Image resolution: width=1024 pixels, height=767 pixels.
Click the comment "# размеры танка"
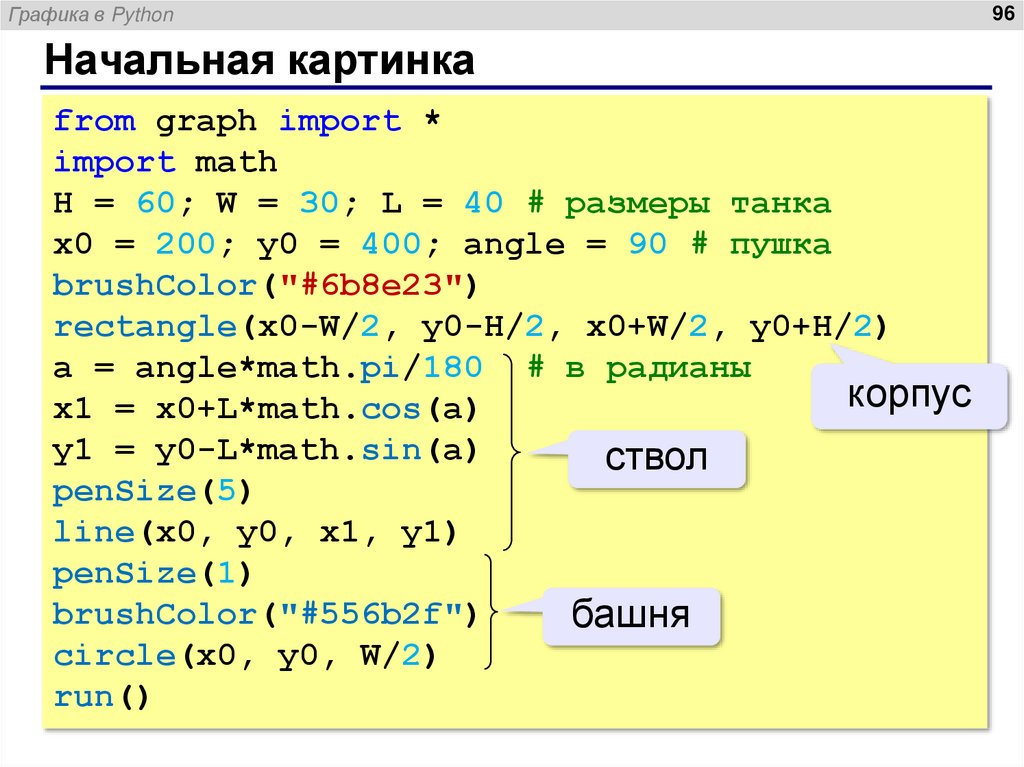[x=679, y=204]
